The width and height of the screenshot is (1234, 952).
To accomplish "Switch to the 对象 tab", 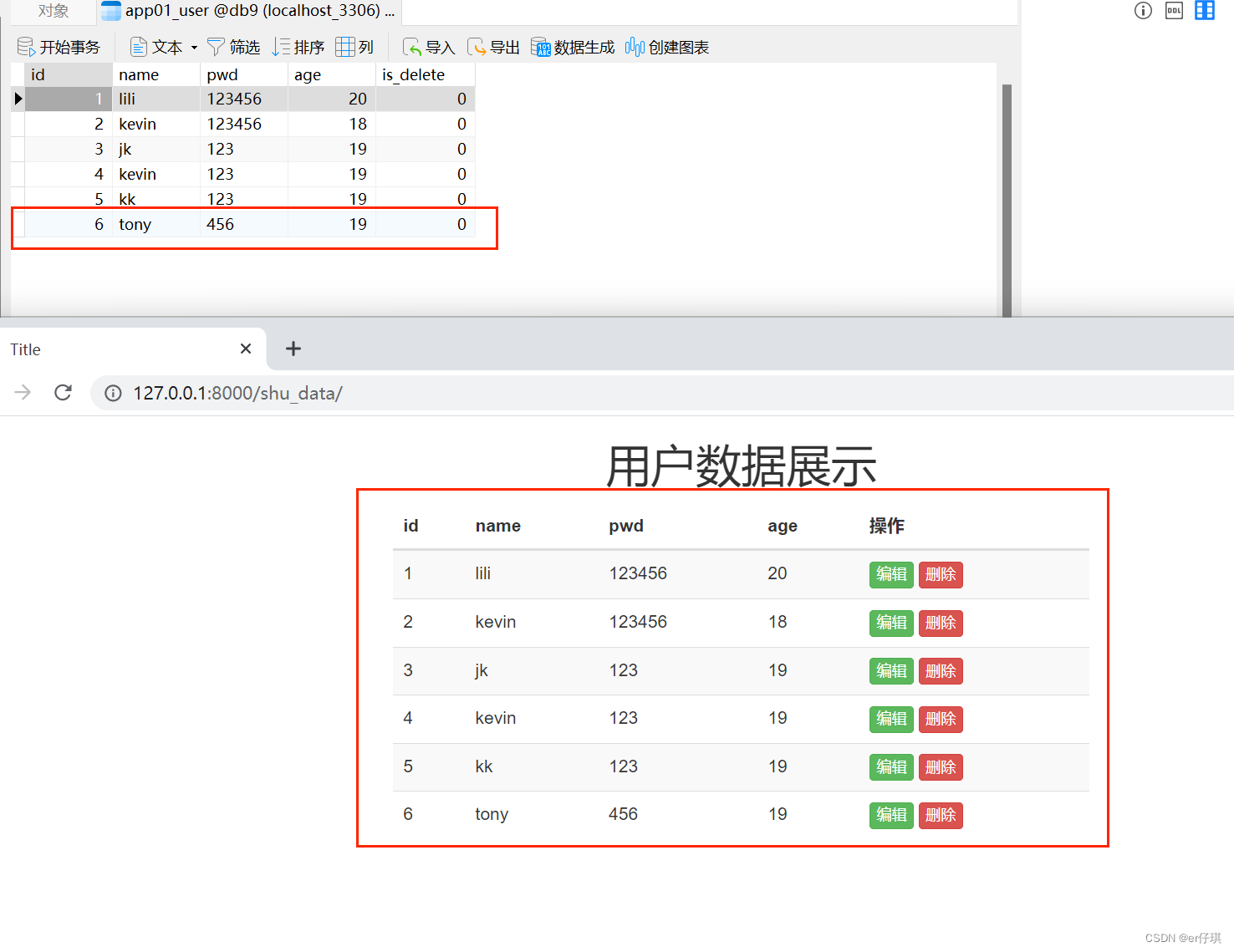I will (x=54, y=11).
